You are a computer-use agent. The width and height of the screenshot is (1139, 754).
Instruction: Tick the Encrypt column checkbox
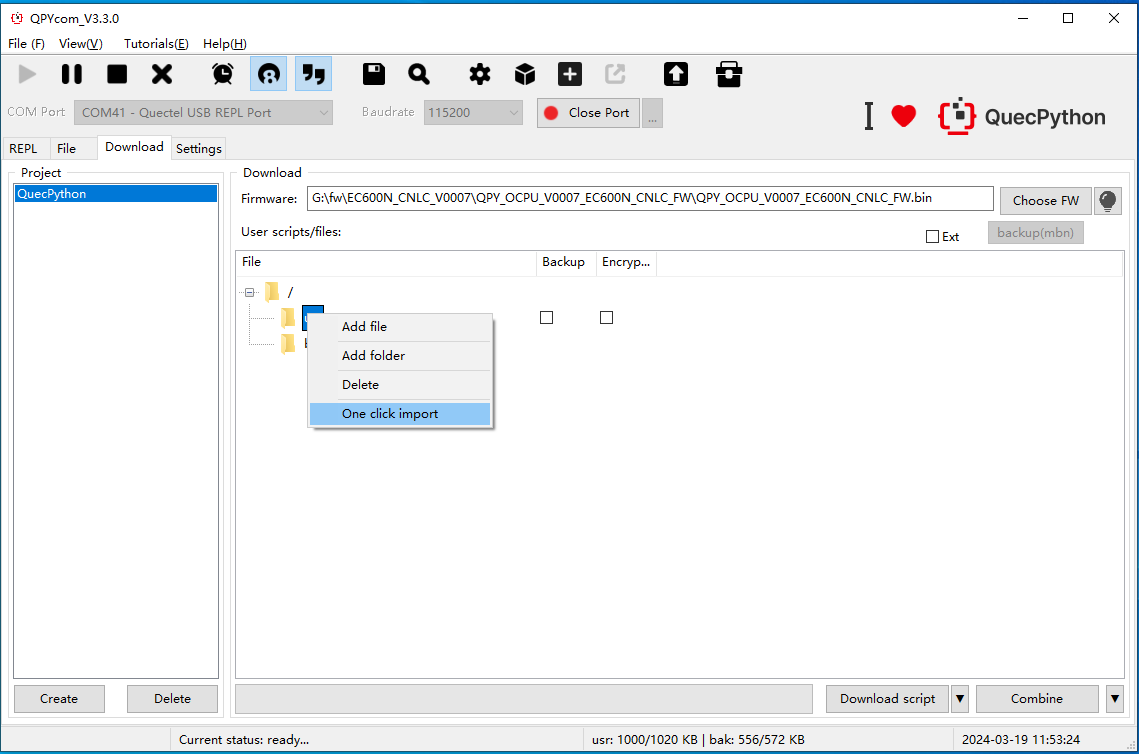coord(607,317)
